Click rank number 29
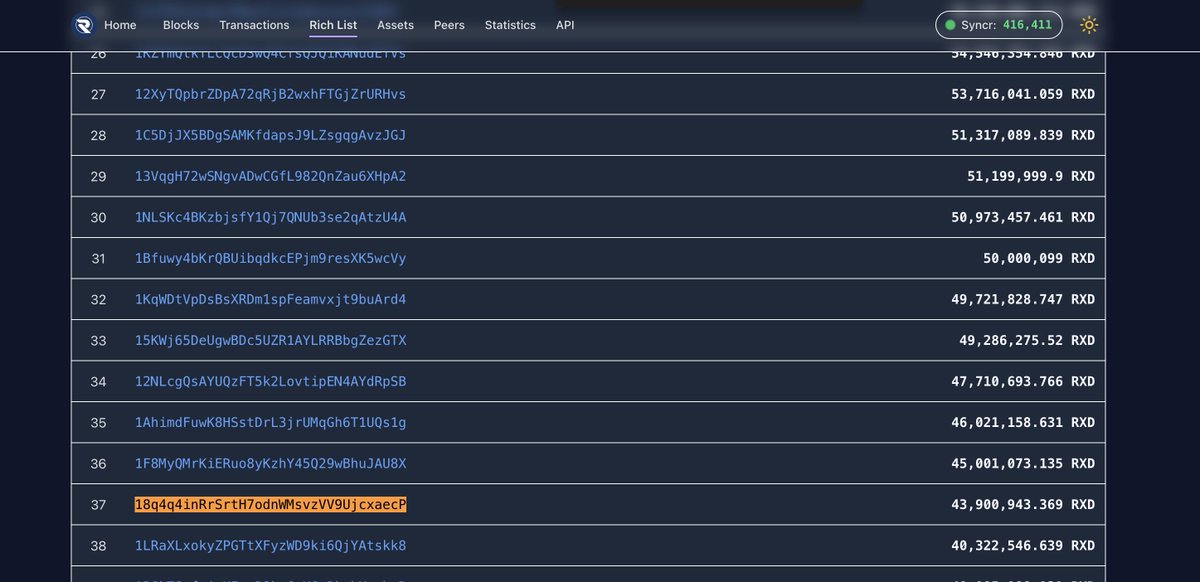This screenshot has width=1200, height=582. (98, 176)
